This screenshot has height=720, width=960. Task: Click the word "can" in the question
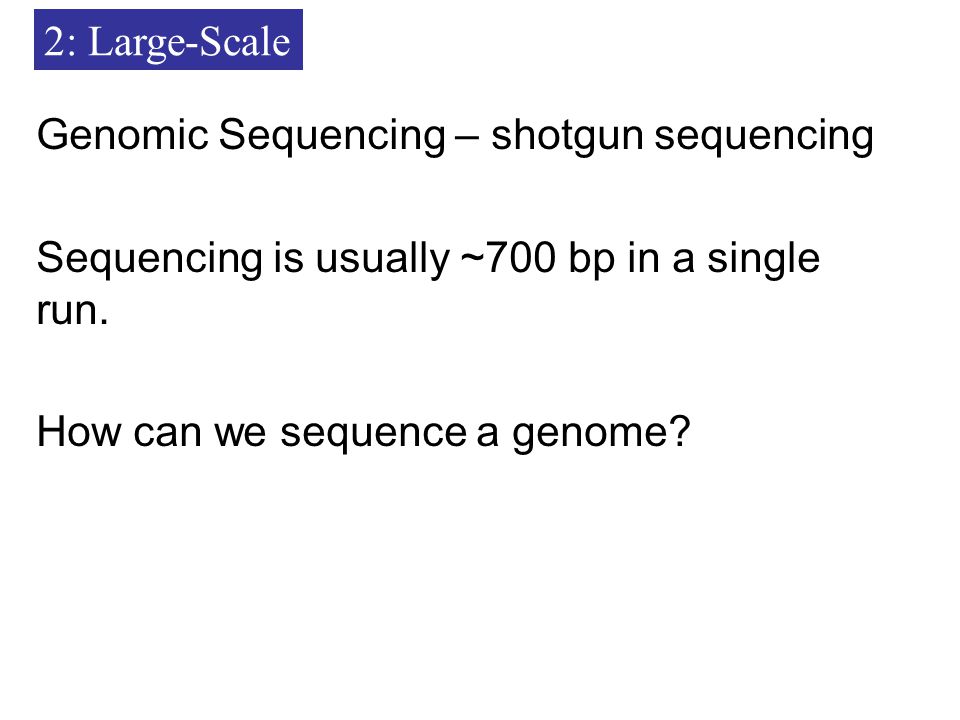pos(167,433)
